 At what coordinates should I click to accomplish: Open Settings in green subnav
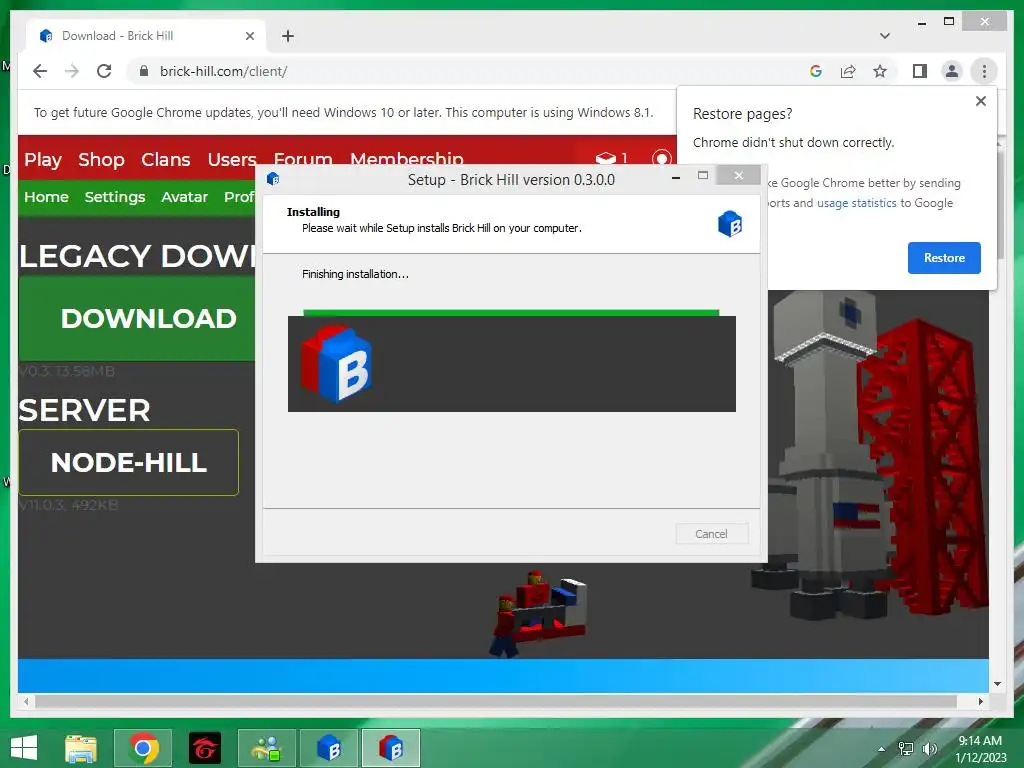115,197
